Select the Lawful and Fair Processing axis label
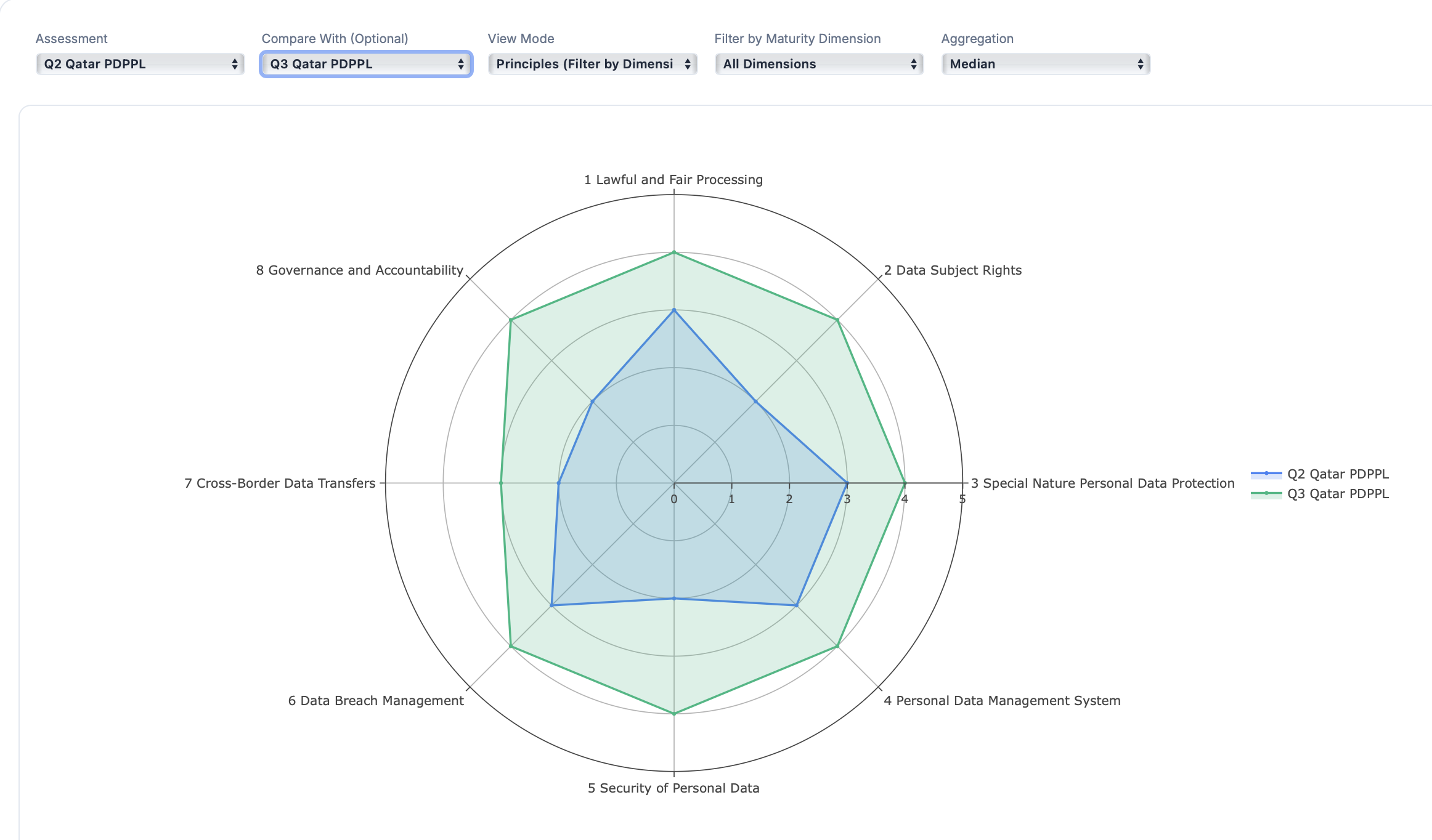 point(673,179)
